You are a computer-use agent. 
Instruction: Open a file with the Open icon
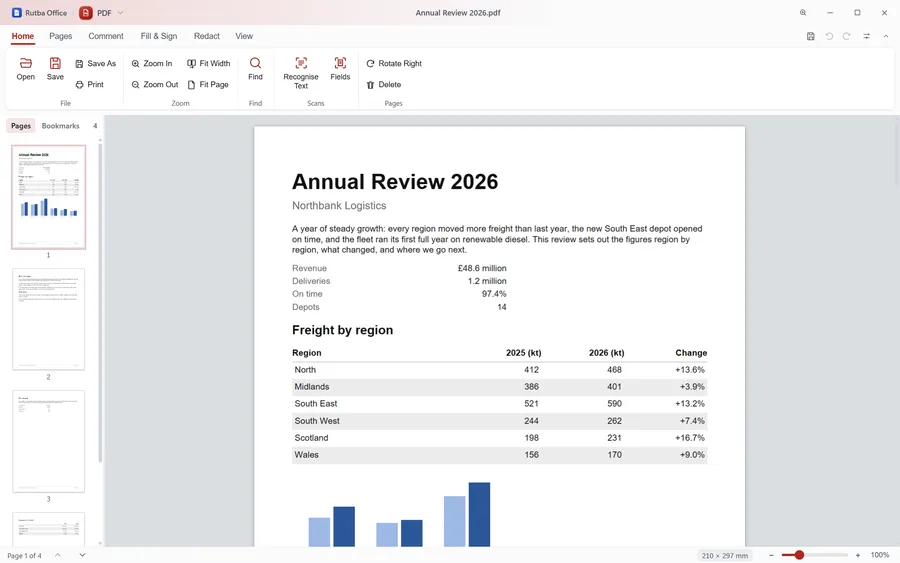(25, 69)
